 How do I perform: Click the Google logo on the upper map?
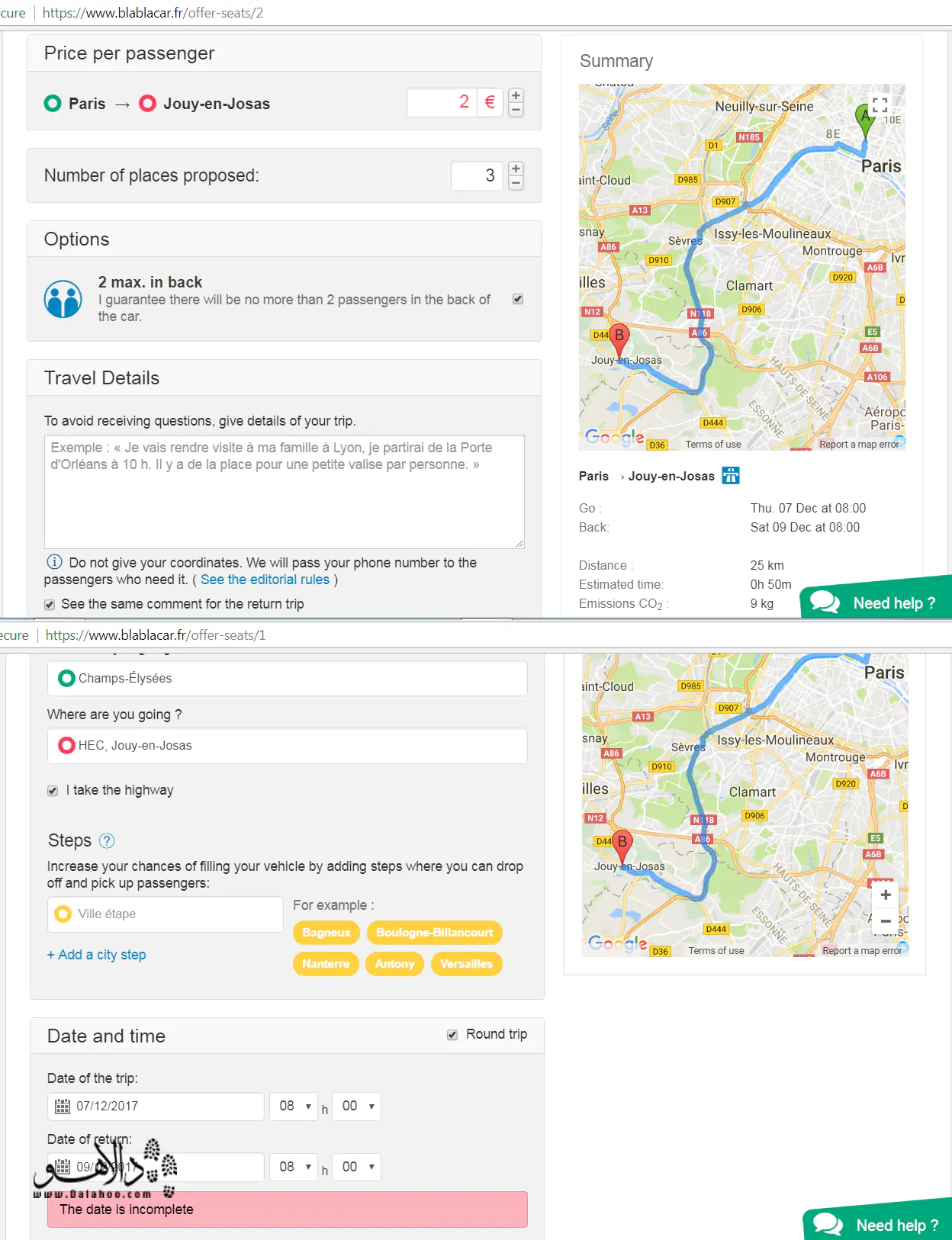pos(614,437)
